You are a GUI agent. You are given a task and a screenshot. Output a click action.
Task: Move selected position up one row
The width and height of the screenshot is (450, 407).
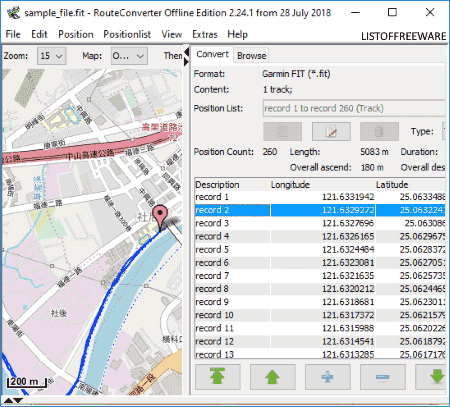coord(273,377)
